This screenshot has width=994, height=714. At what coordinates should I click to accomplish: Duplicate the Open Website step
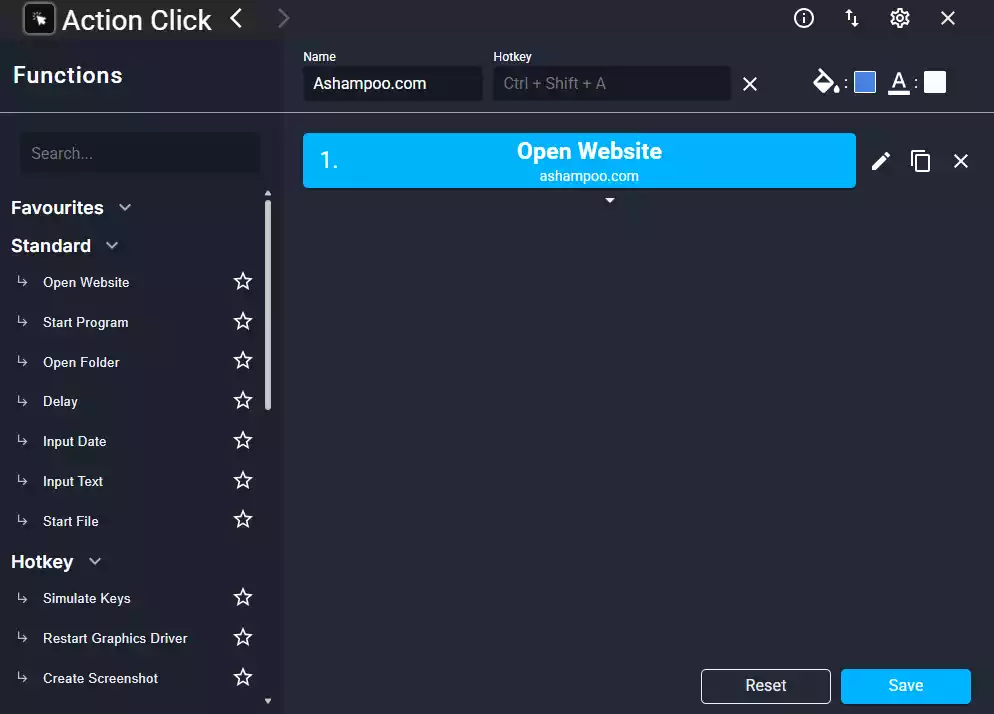point(920,161)
